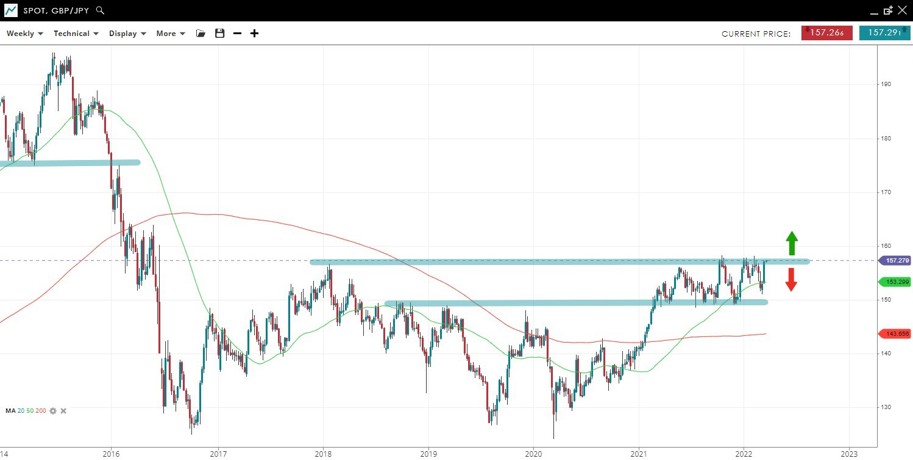Expand the Weekly timeframe dropdown
Viewport: 913px width, 460px height.
coord(24,34)
